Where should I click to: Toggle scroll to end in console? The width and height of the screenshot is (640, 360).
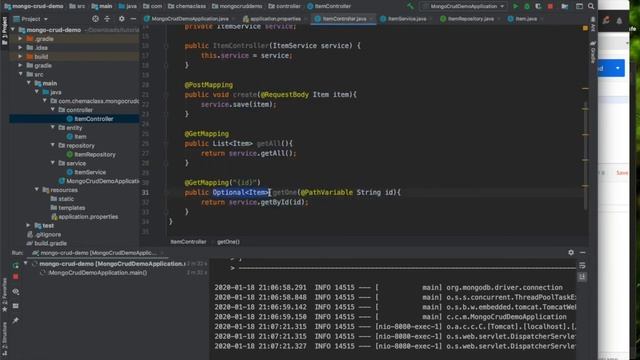click(582, 277)
